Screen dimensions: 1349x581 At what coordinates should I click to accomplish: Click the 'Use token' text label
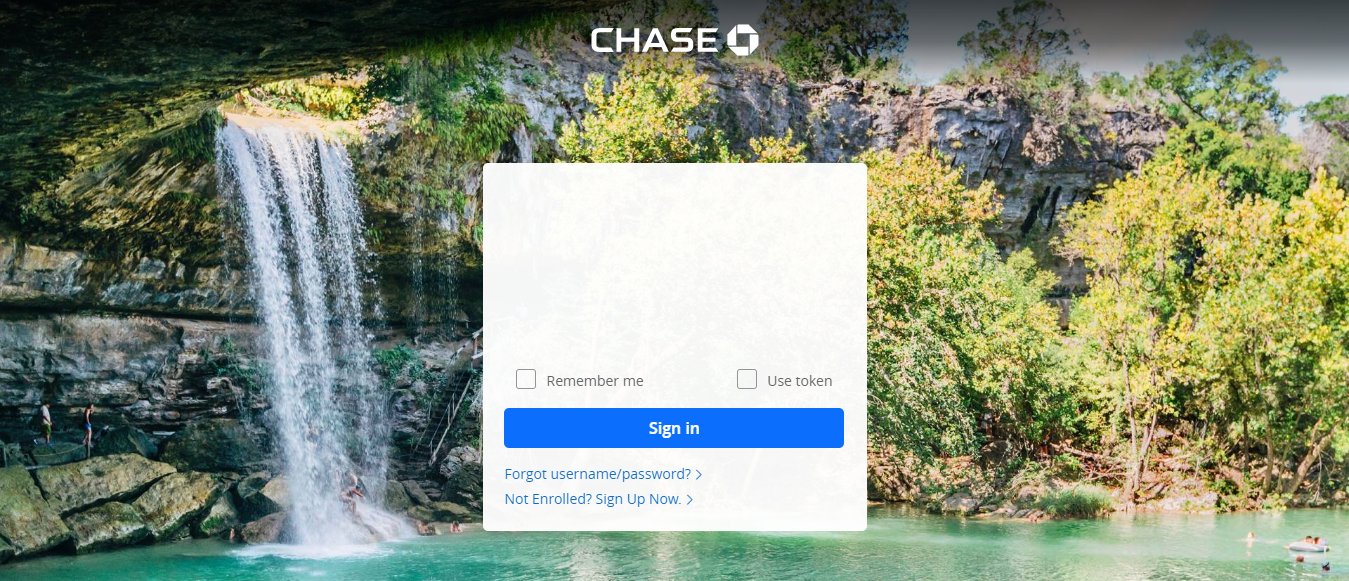click(x=800, y=381)
